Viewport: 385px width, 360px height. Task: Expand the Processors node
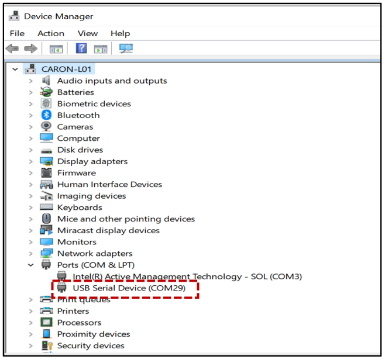(x=31, y=323)
